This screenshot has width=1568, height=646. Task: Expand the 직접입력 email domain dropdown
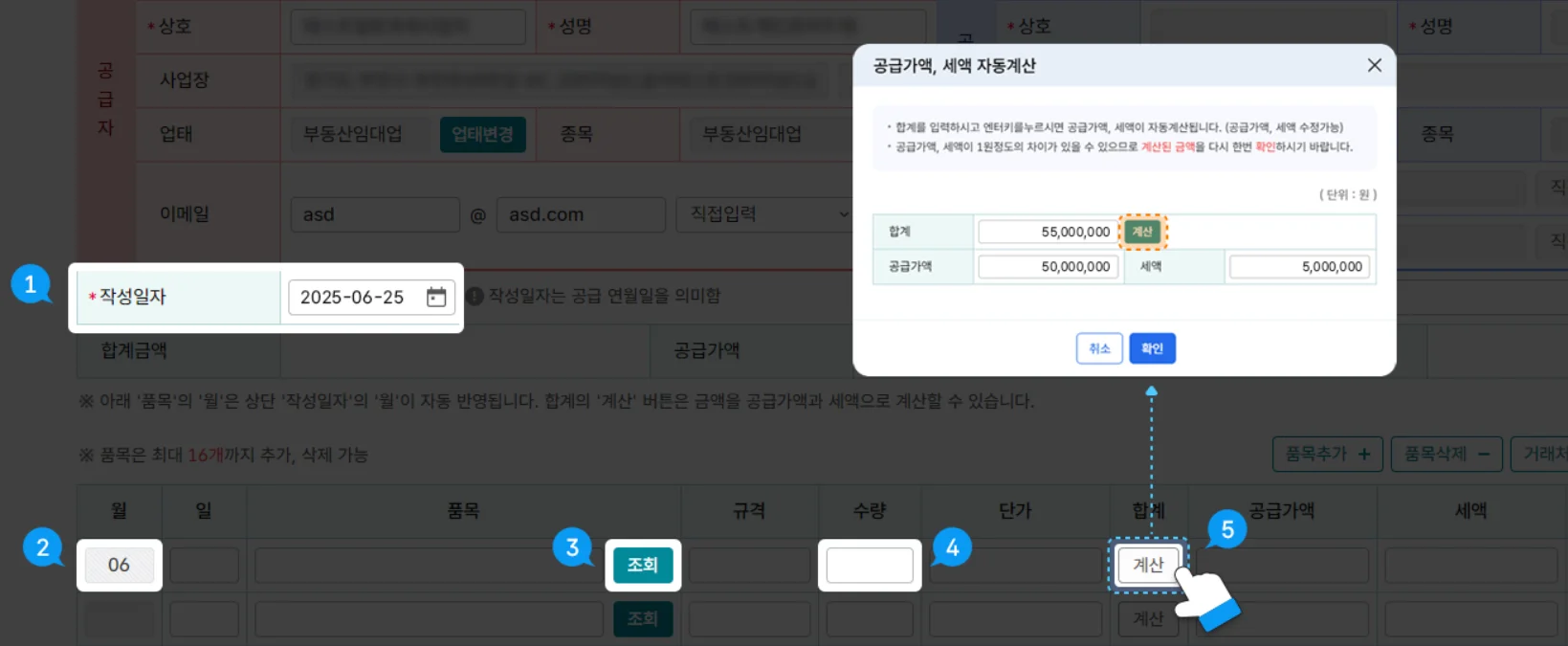763,214
